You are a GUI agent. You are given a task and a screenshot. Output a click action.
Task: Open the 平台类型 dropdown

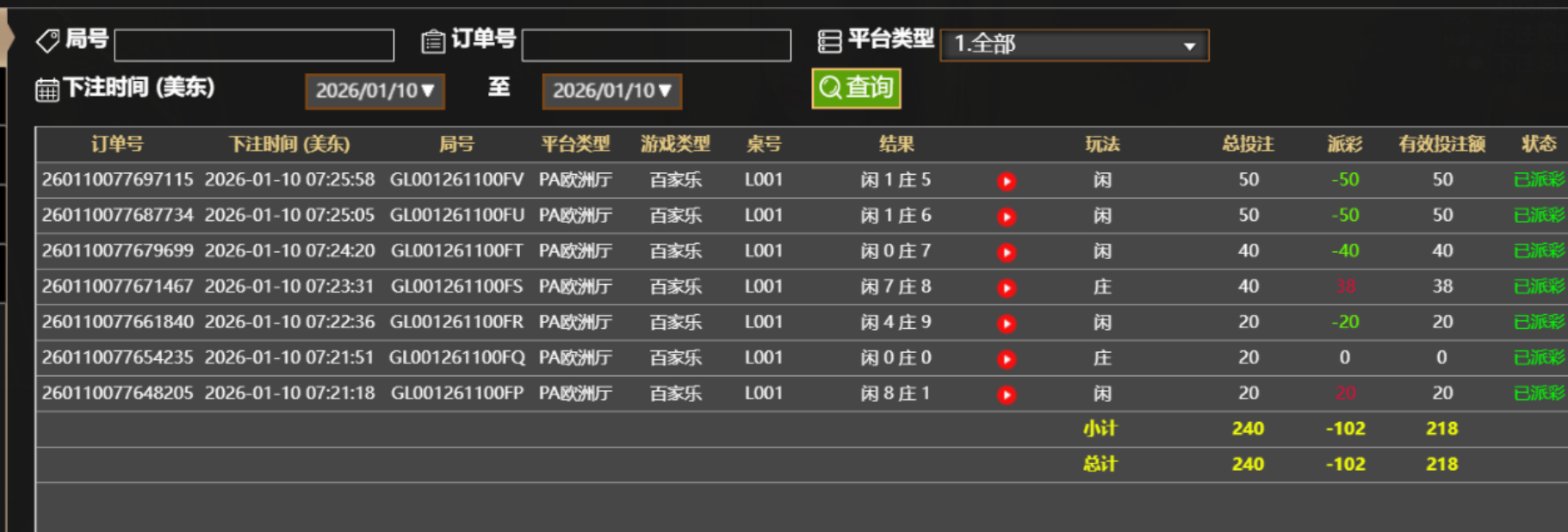1074,45
